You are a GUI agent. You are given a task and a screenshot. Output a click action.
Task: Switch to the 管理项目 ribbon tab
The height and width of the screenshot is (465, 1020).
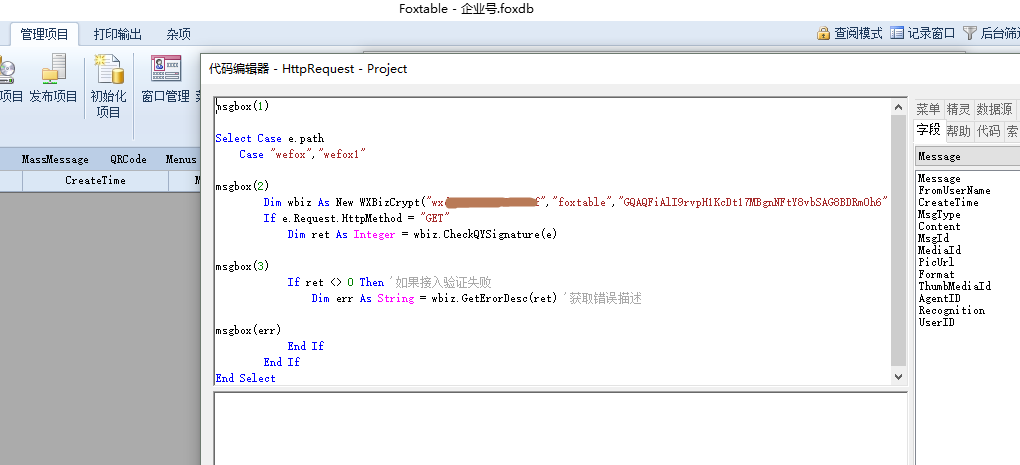click(x=44, y=34)
